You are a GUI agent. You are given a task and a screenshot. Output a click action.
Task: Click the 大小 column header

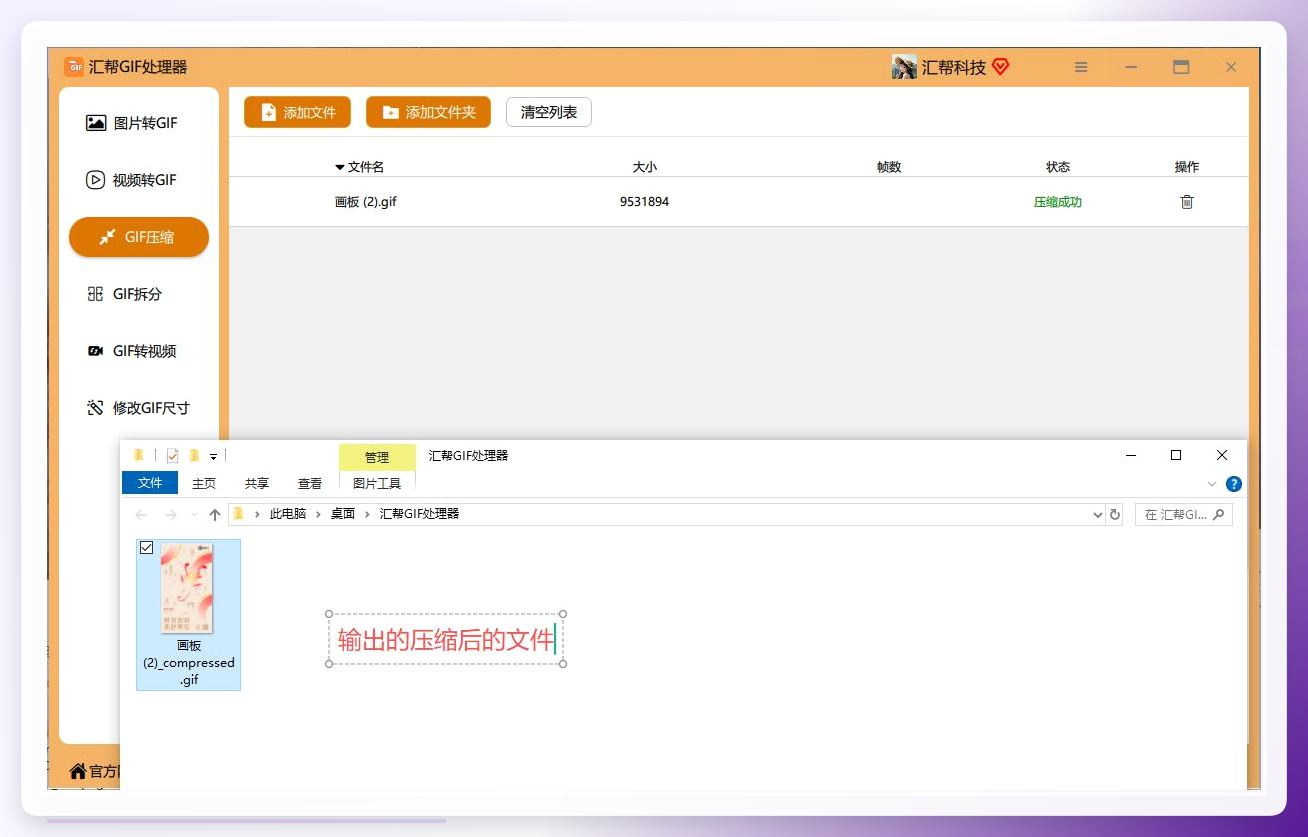click(645, 167)
